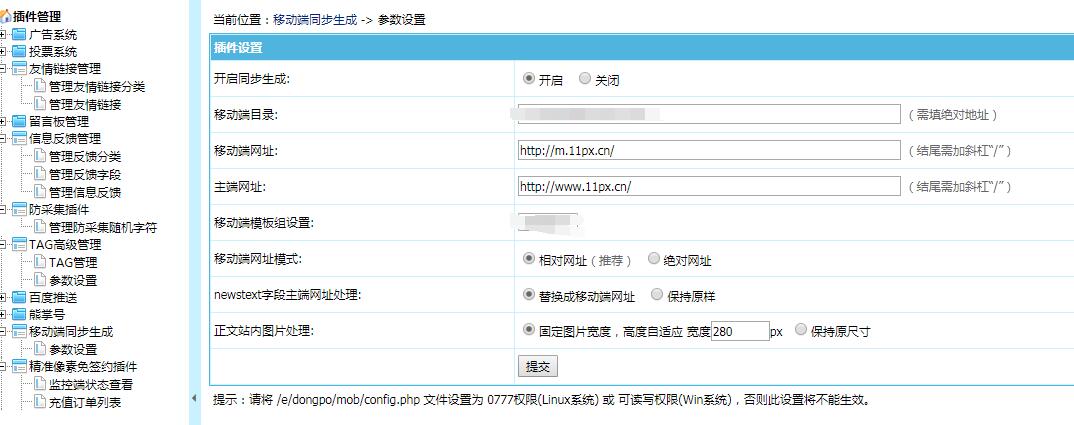This screenshot has width=1074, height=425.
Task: Collapse sidebar with the left arrow handle
Action: click(194, 398)
